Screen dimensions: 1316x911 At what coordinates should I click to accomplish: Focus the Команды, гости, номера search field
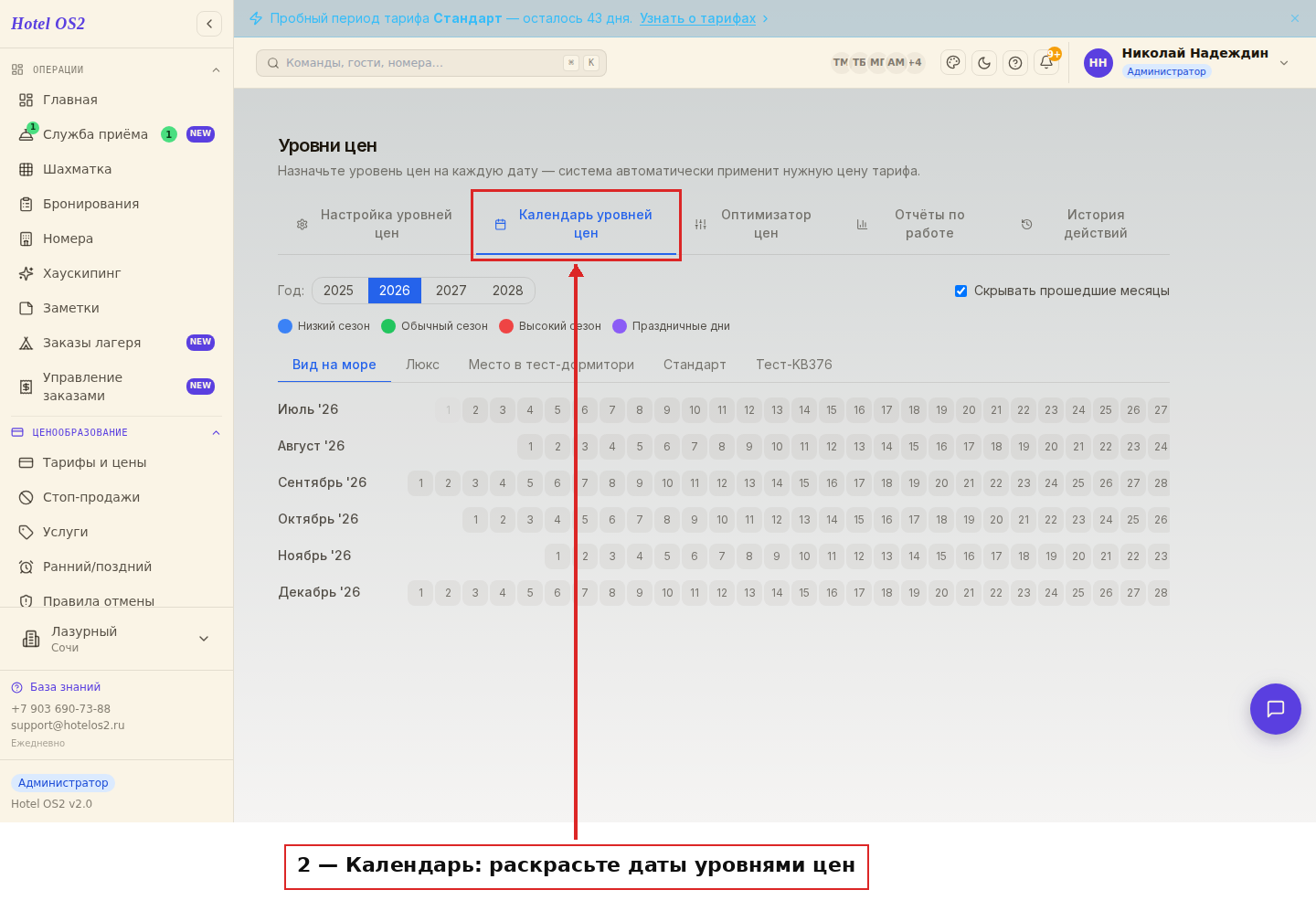(431, 63)
